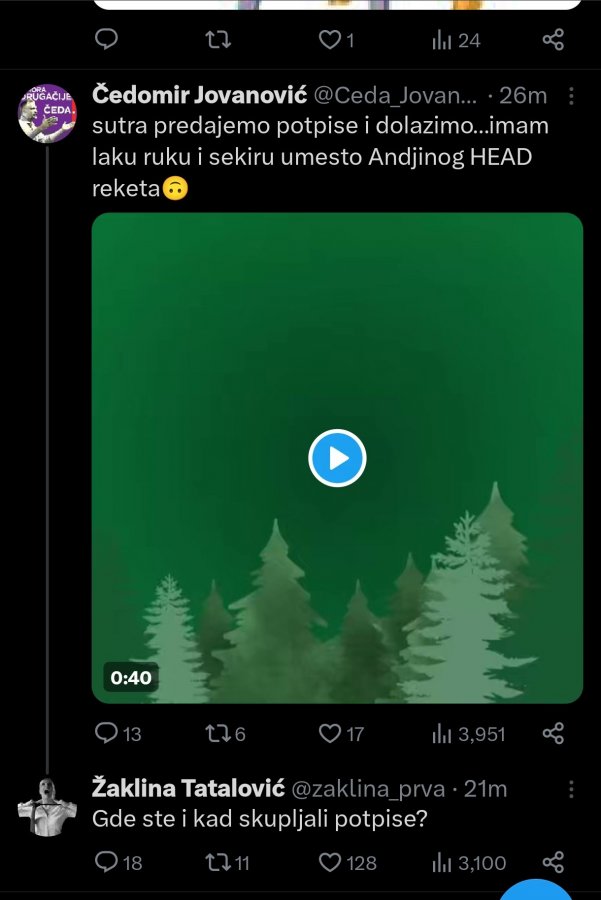Reply to Čedomir Jovanović's tweet
The image size is (601, 900).
pyautogui.click(x=107, y=734)
